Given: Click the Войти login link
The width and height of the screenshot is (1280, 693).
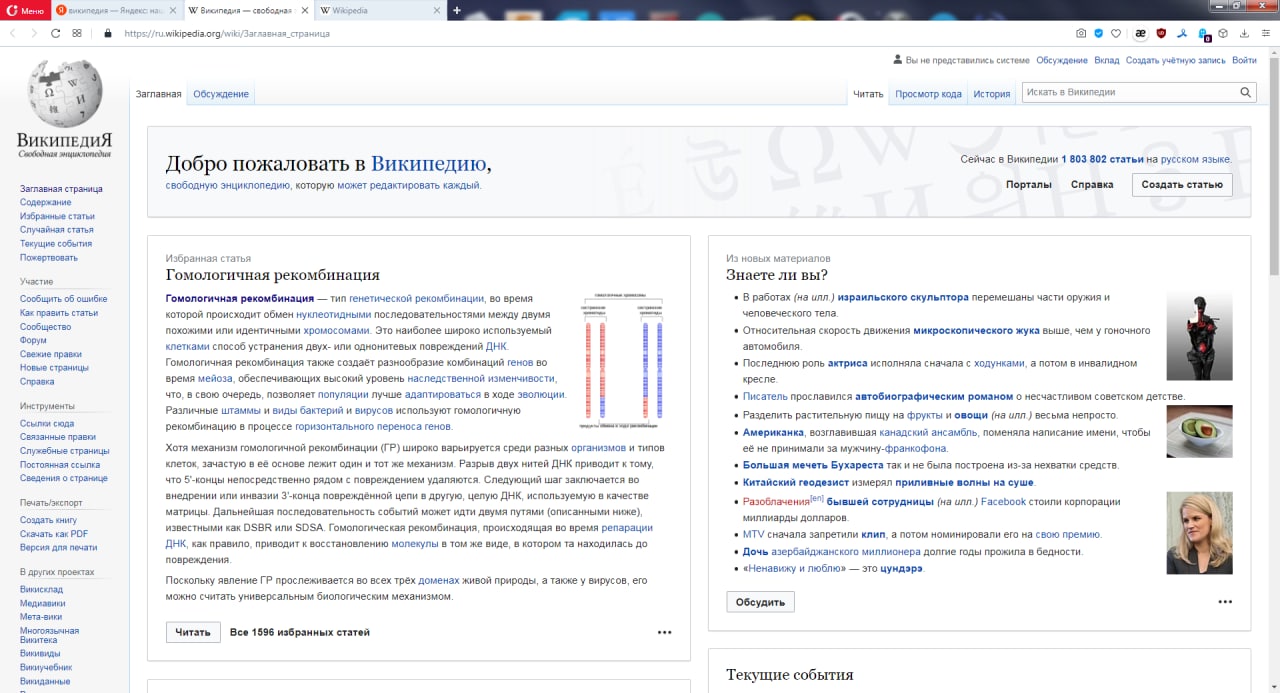Looking at the screenshot, I should tap(1244, 61).
